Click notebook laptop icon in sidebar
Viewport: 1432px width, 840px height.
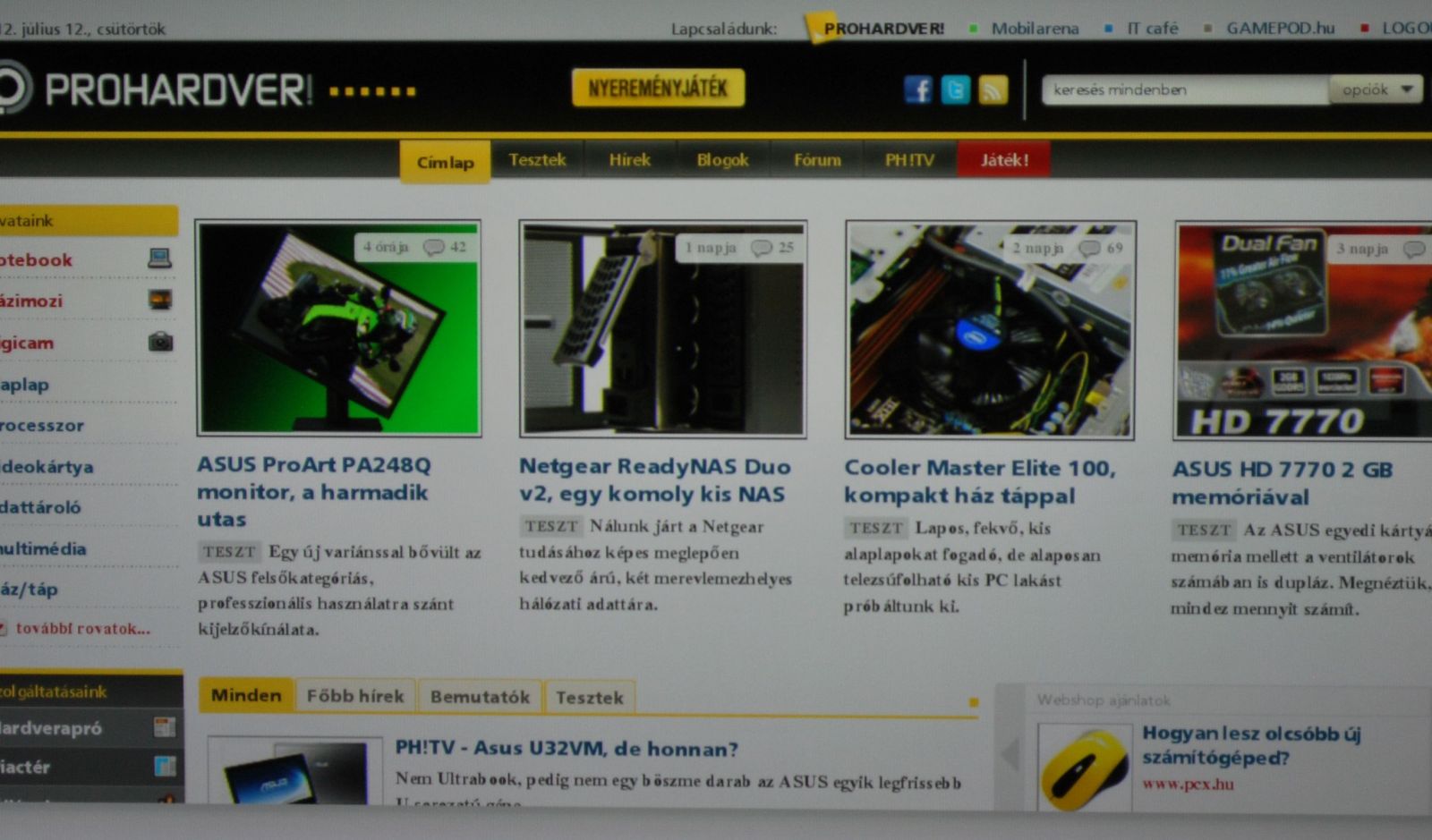tap(160, 259)
